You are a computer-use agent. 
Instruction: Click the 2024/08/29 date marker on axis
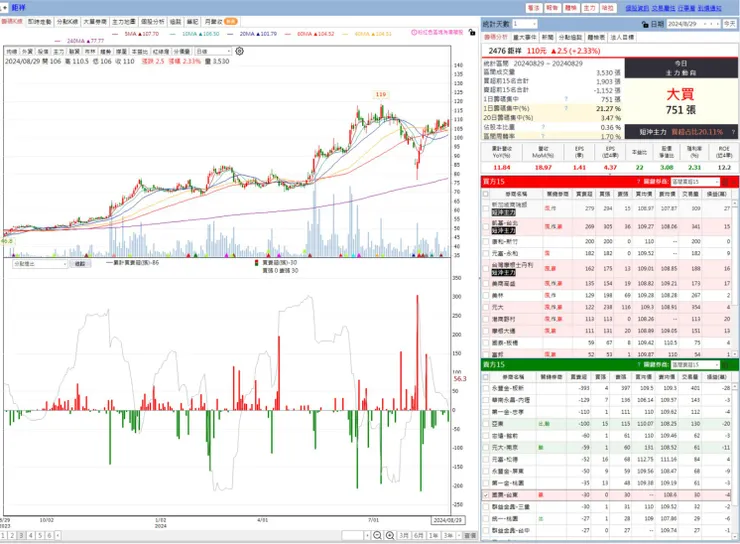pyautogui.click(x=448, y=520)
